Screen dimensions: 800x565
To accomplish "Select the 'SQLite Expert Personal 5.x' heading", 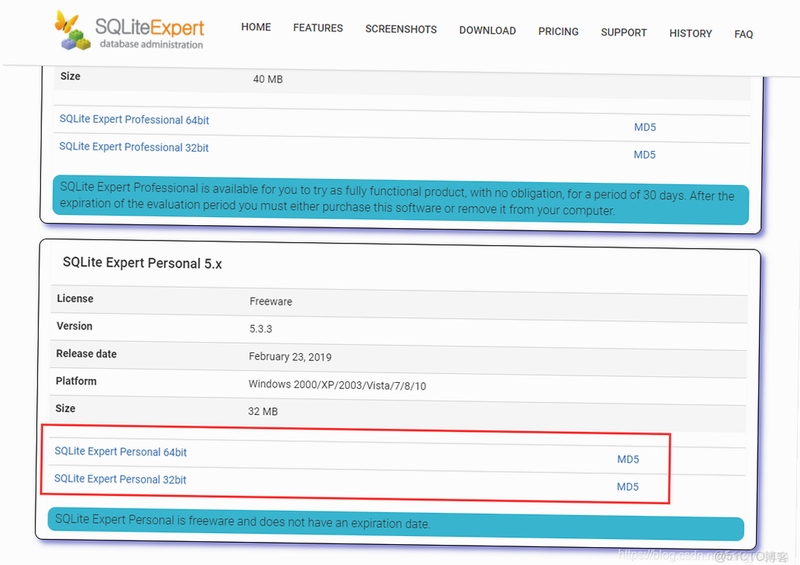I will tap(142, 263).
